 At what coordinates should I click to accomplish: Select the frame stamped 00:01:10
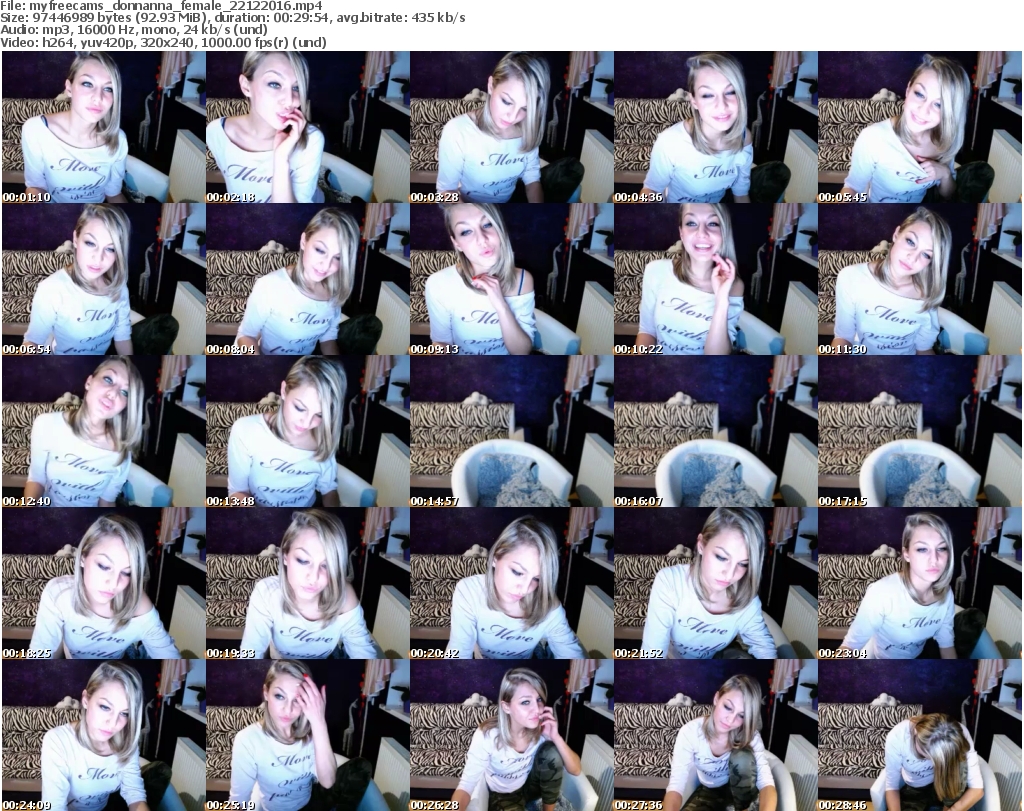tap(104, 127)
